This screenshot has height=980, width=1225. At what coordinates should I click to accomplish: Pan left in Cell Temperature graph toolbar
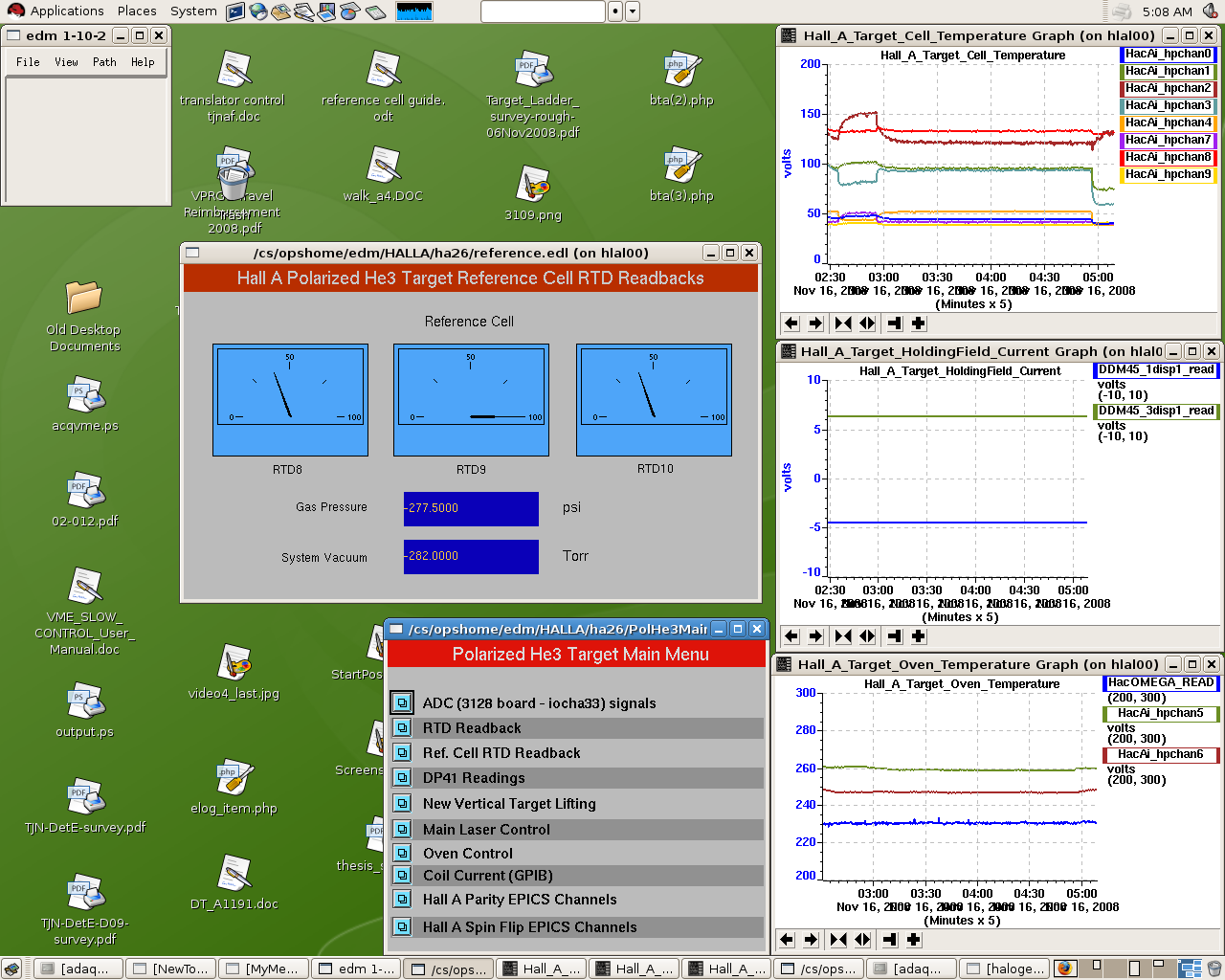coord(791,323)
